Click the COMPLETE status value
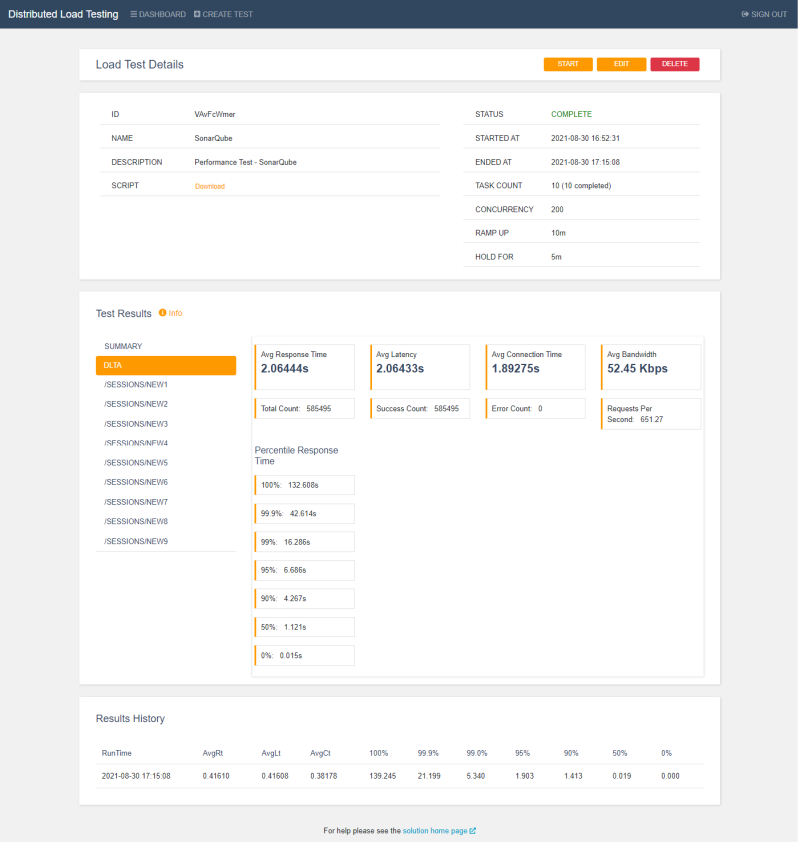800x843 pixels. (571, 115)
